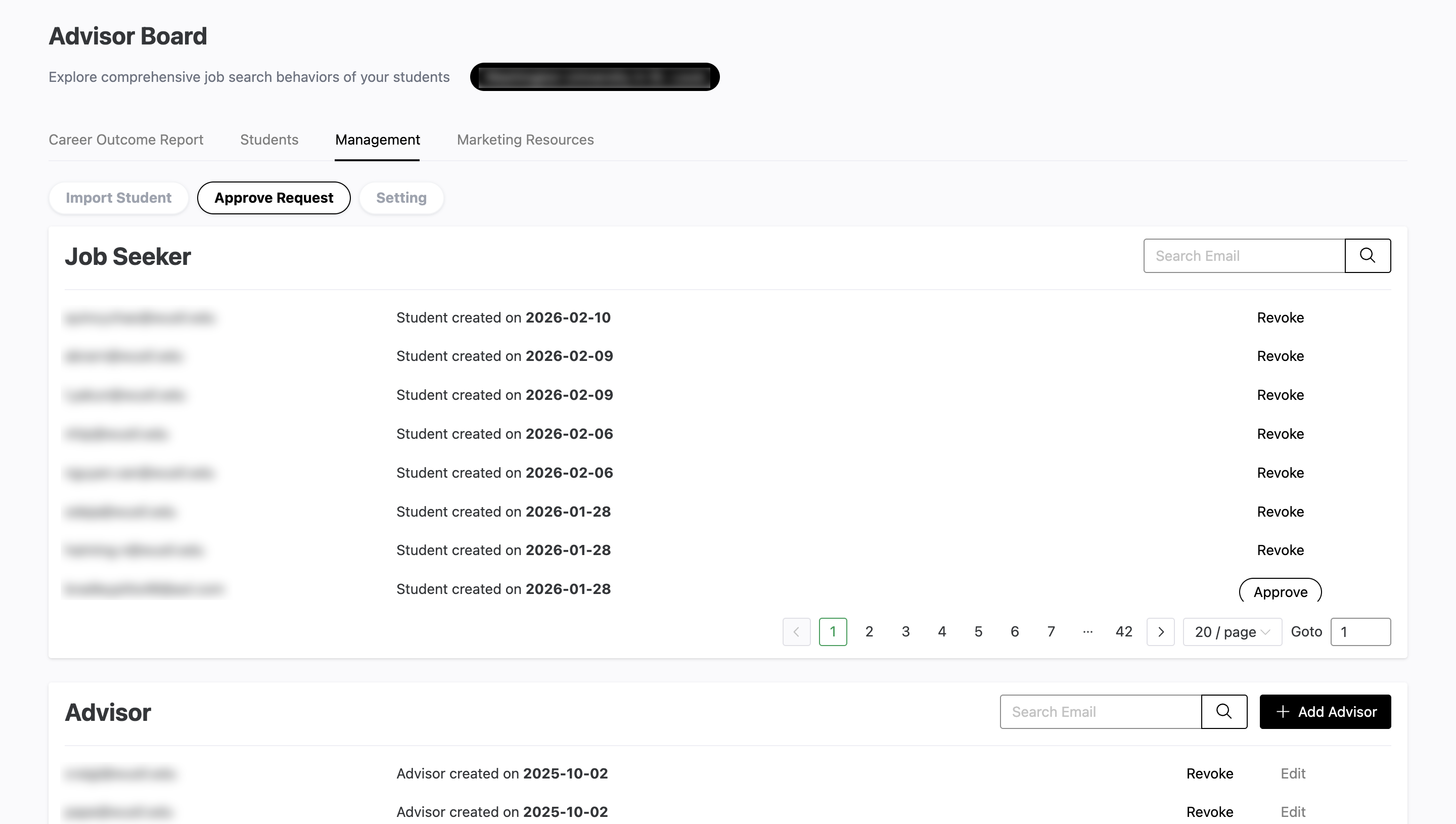Click the Advisor email search icon
This screenshot has height=824, width=1456.
click(x=1224, y=711)
